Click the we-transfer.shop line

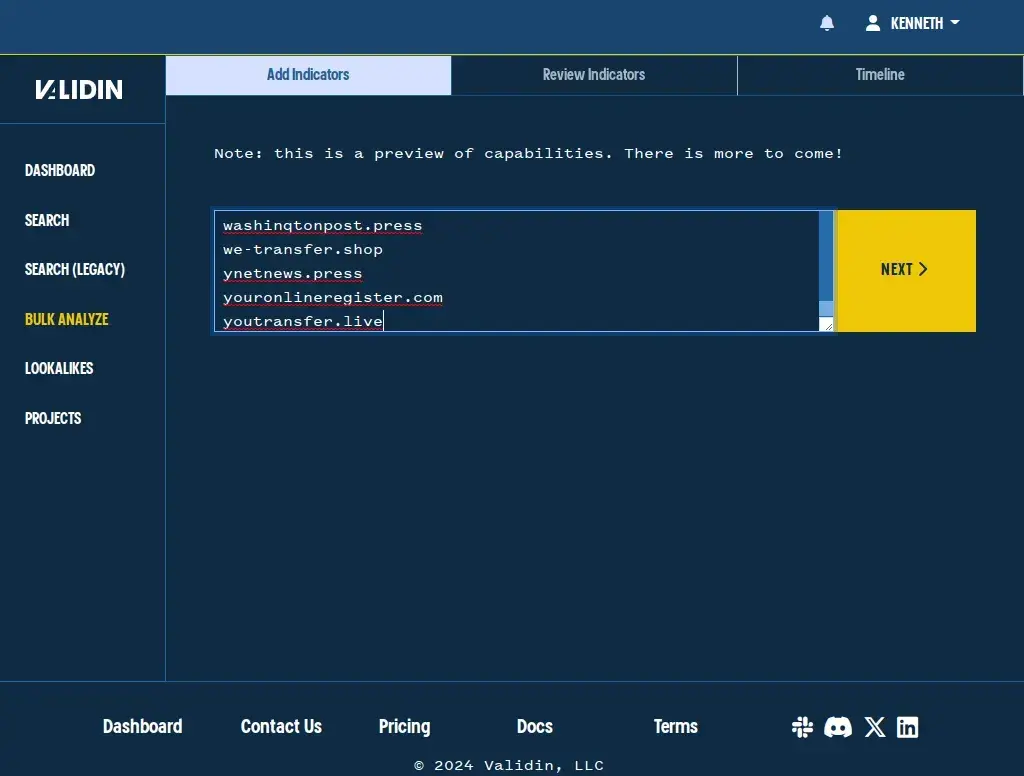coord(303,250)
